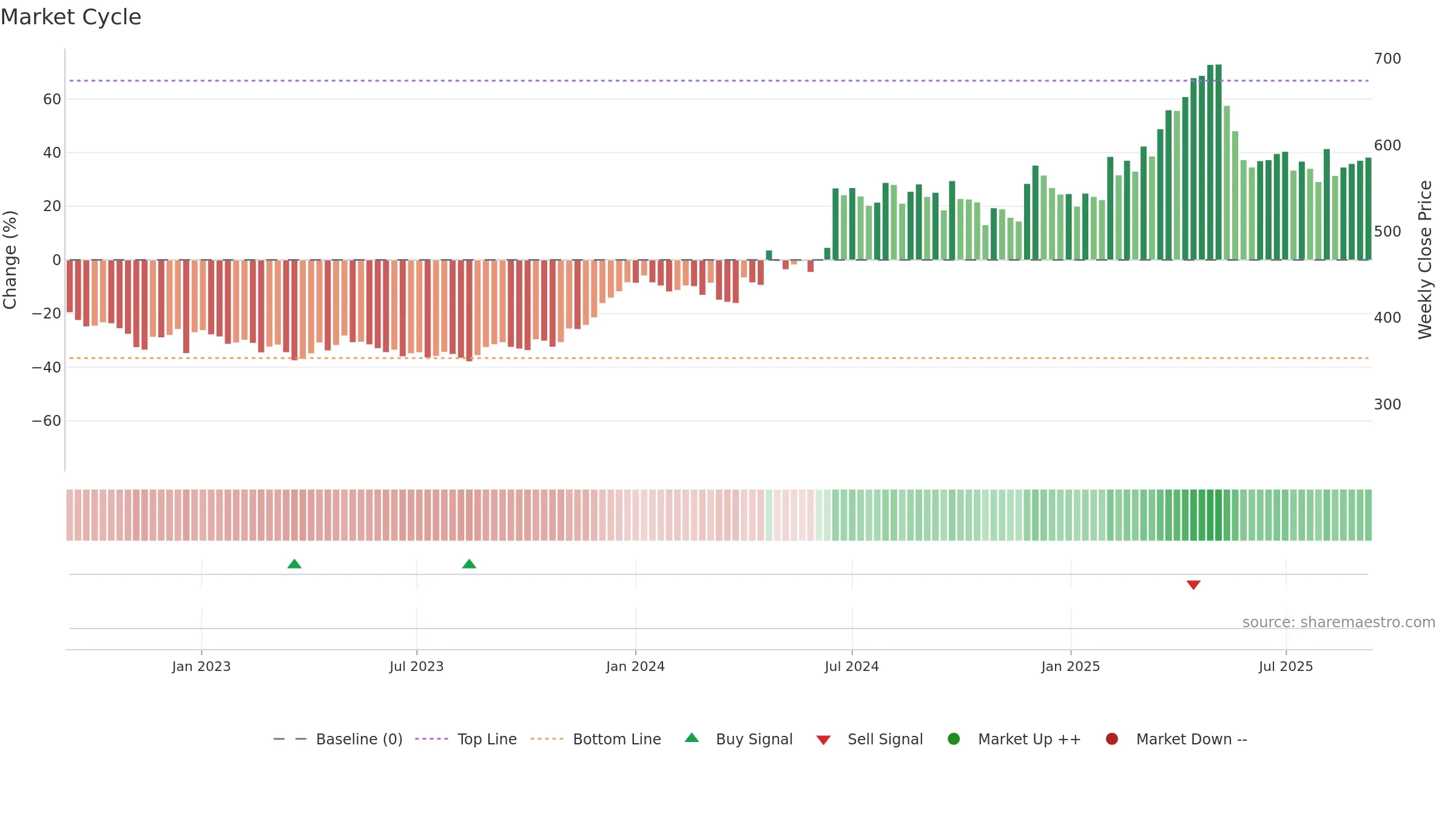Click the 300 price axis label
The width and height of the screenshot is (1456, 819).
coord(1387,405)
